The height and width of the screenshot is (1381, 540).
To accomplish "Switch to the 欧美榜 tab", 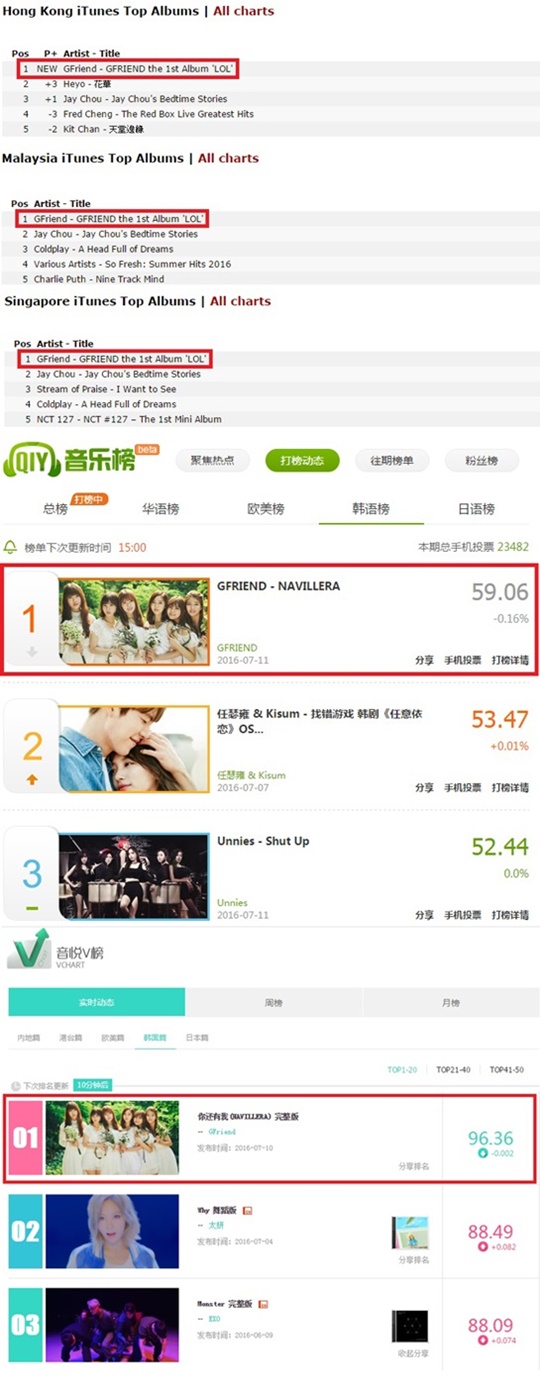I will [266, 508].
